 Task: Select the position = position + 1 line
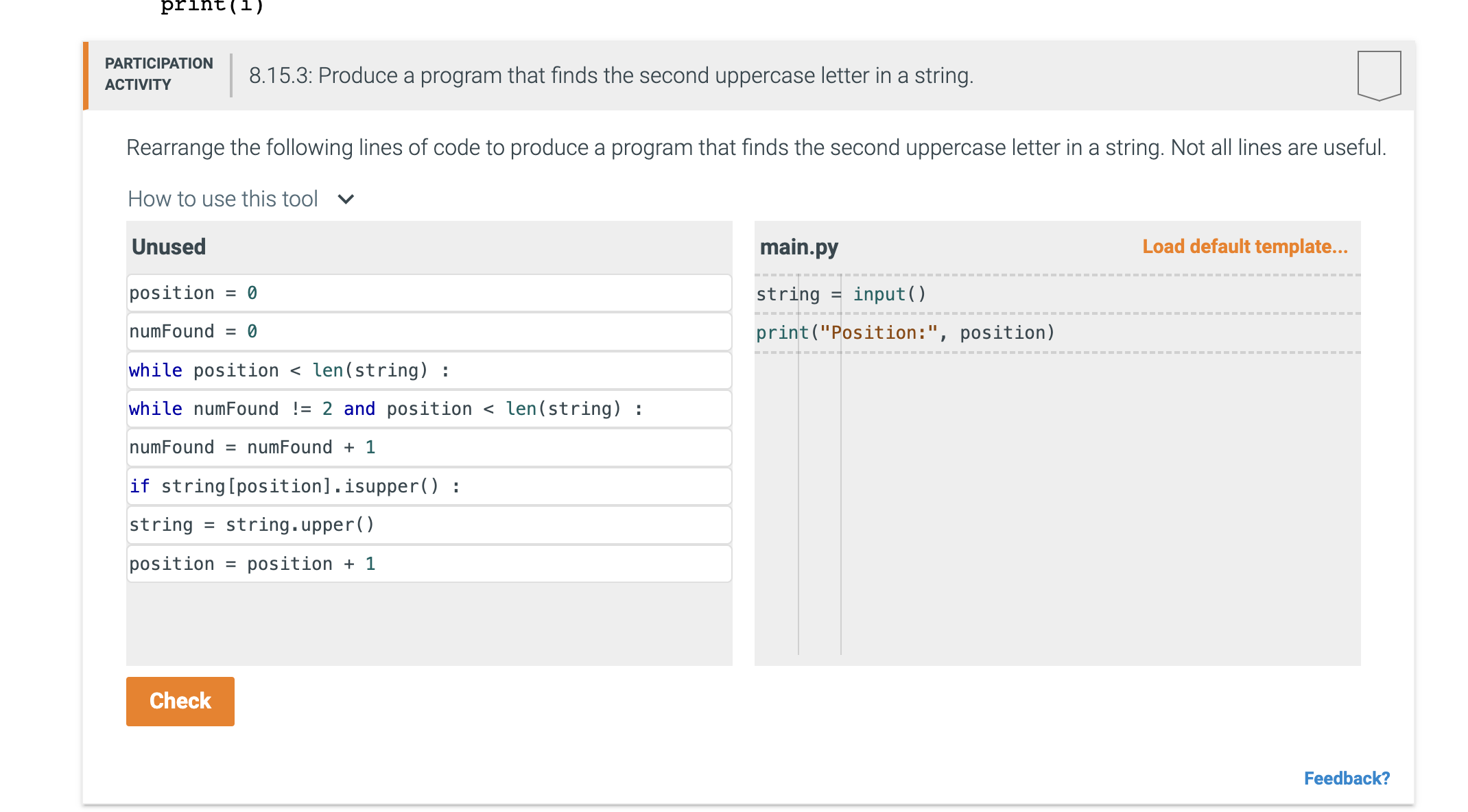pyautogui.click(x=429, y=564)
